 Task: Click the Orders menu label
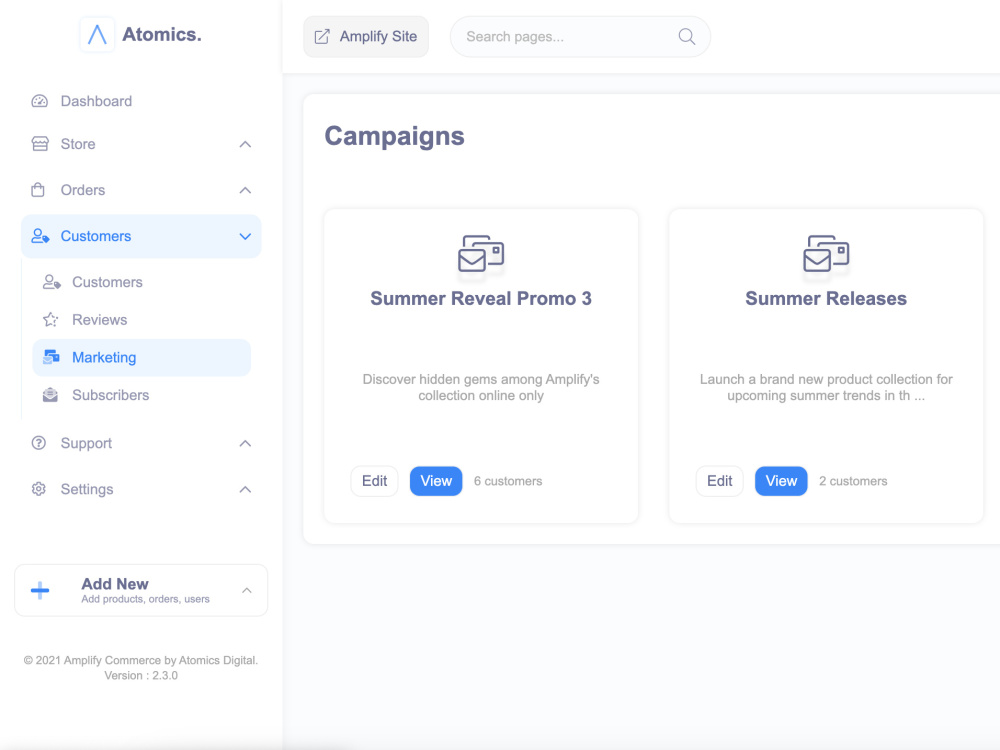tap(83, 190)
